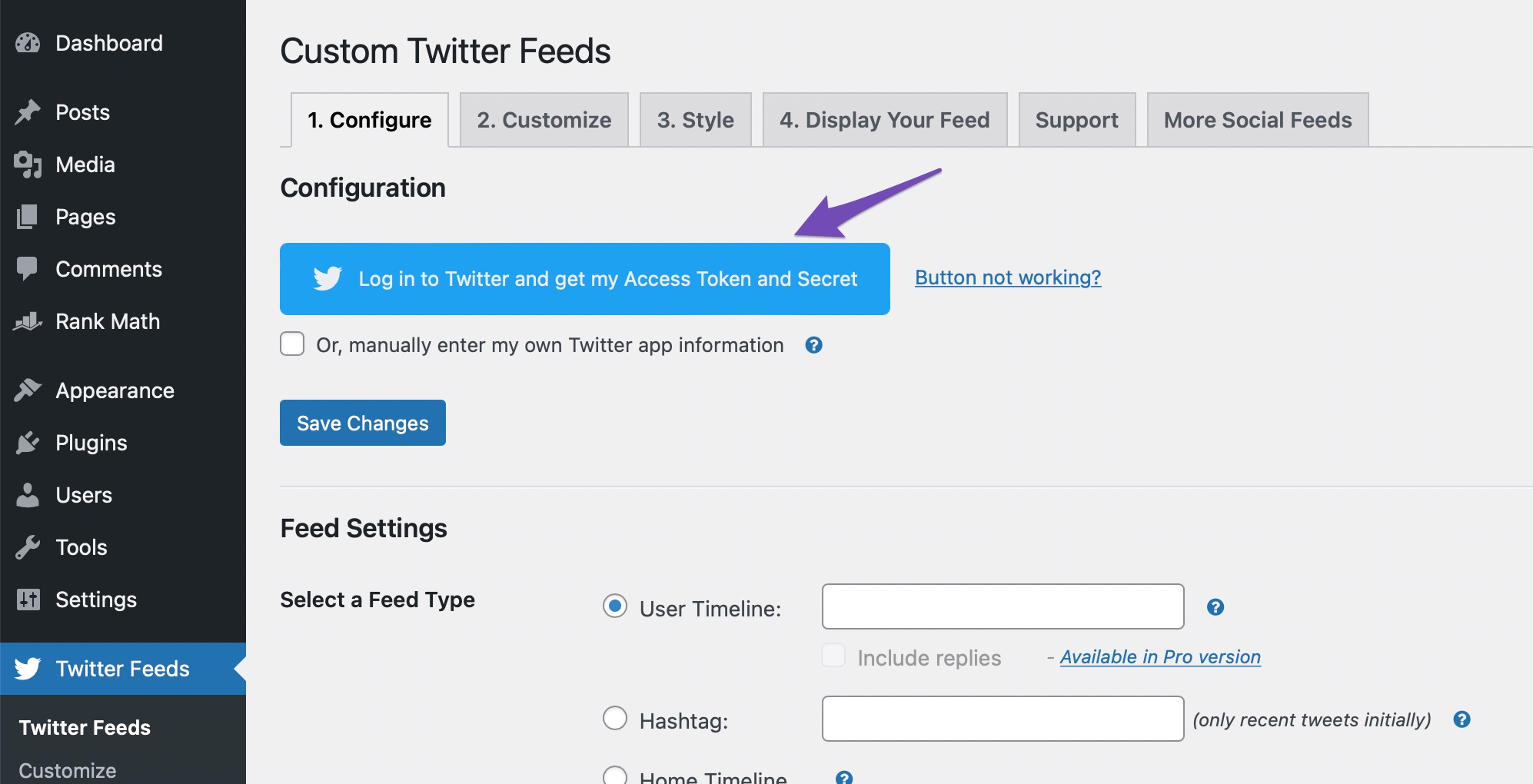Click Button not working? link
The height and width of the screenshot is (784, 1533).
[x=1008, y=277]
